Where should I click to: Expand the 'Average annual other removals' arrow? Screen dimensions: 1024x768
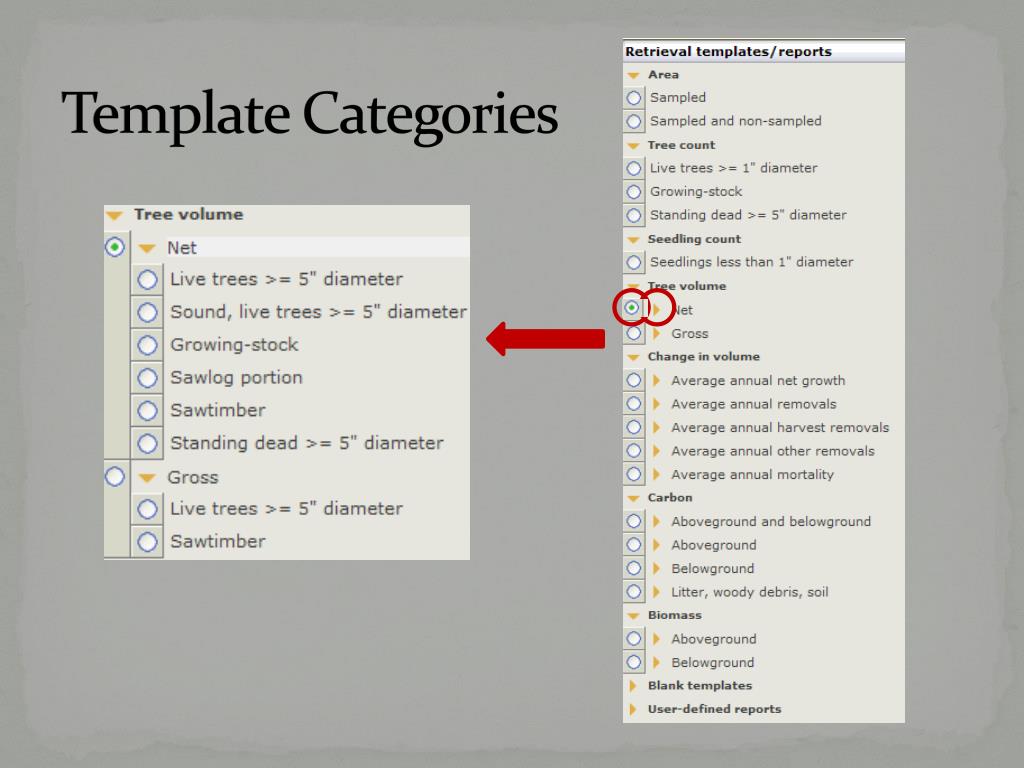[657, 451]
